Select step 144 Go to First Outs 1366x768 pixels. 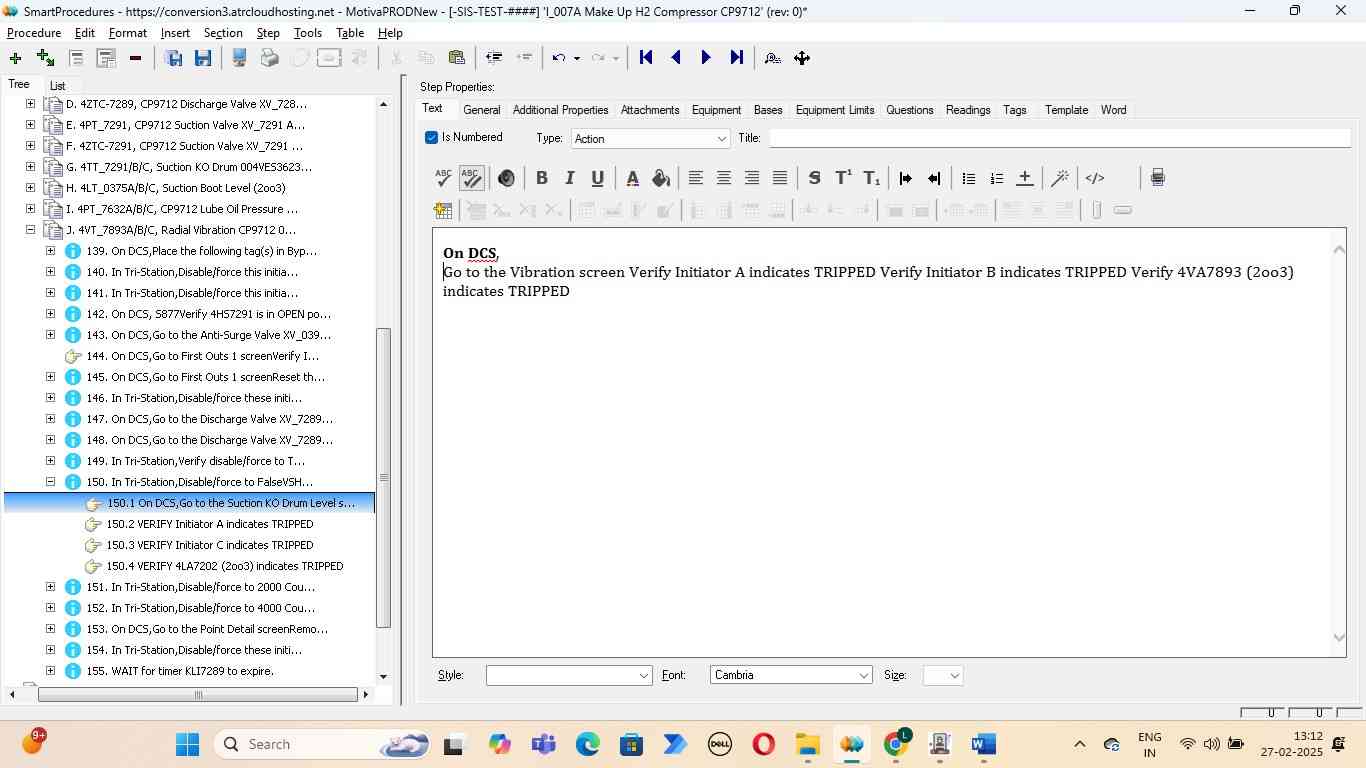203,356
